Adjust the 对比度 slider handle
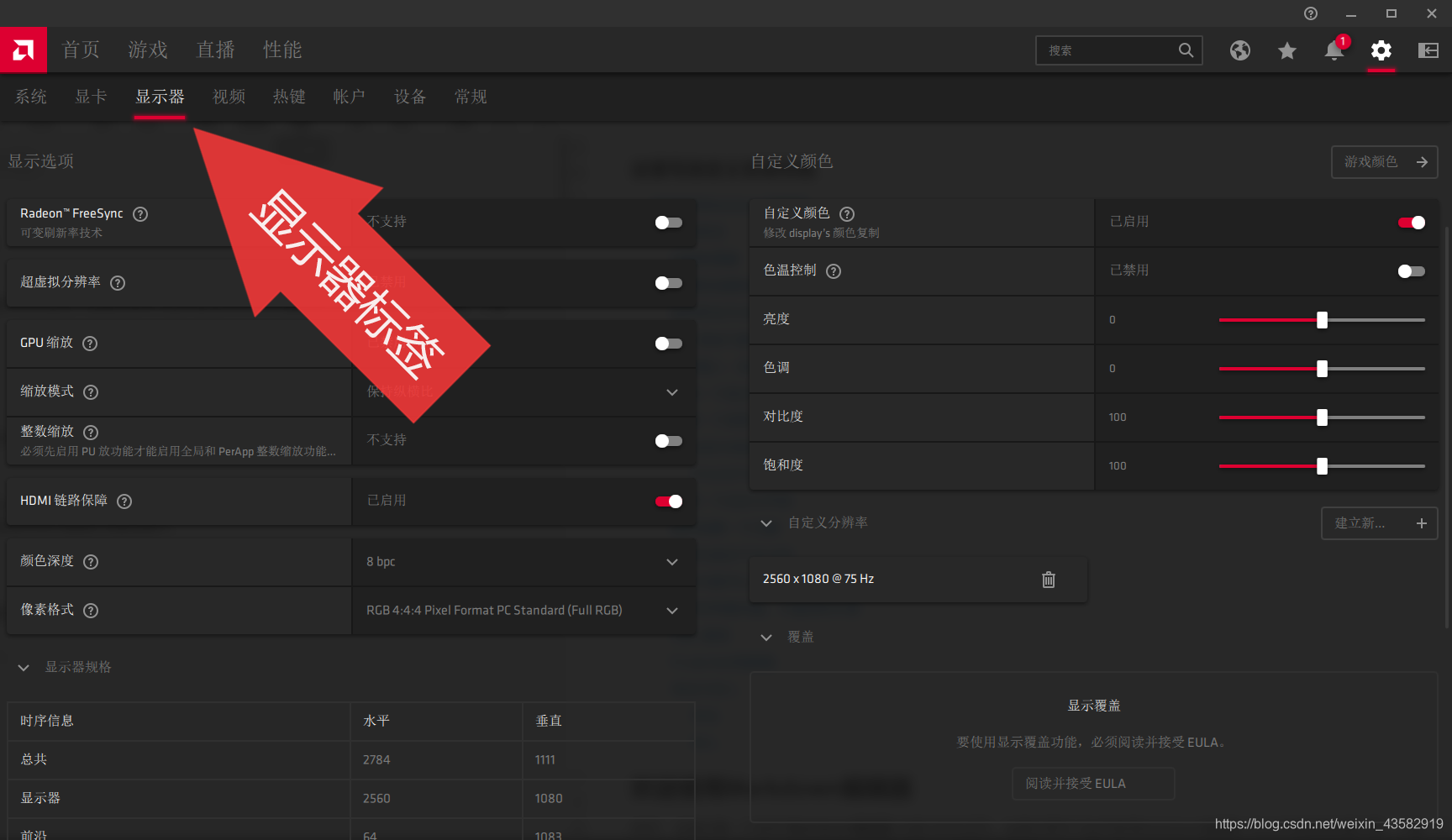1452x840 pixels. 1323,417
